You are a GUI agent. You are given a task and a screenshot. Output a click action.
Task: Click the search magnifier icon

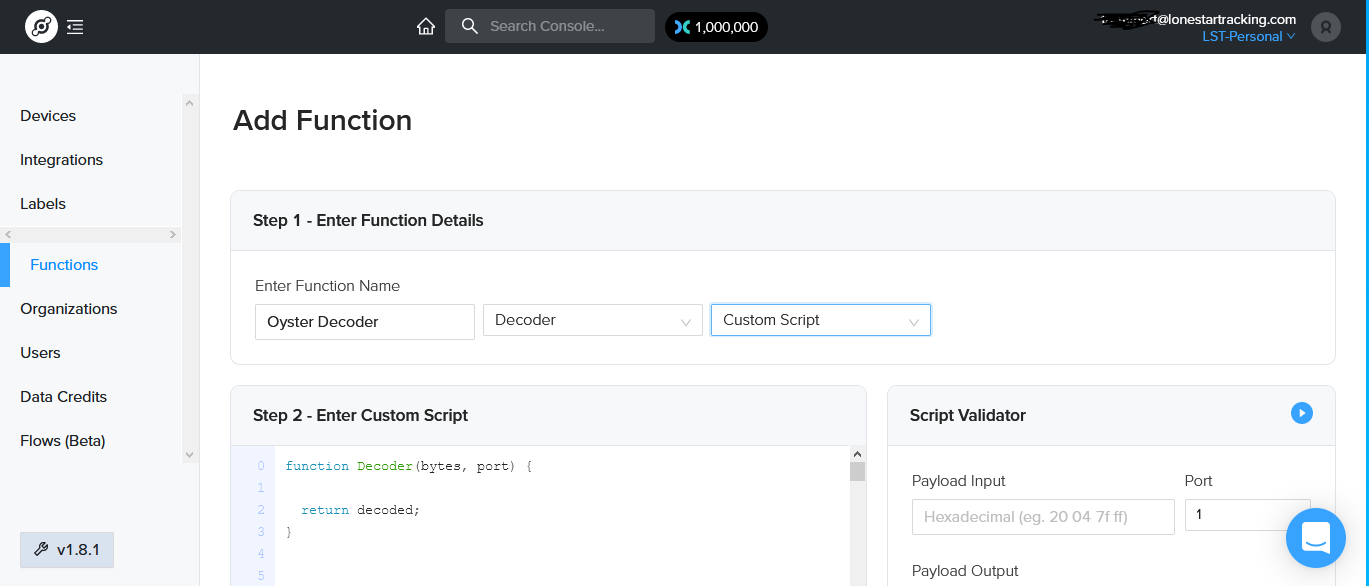click(469, 27)
